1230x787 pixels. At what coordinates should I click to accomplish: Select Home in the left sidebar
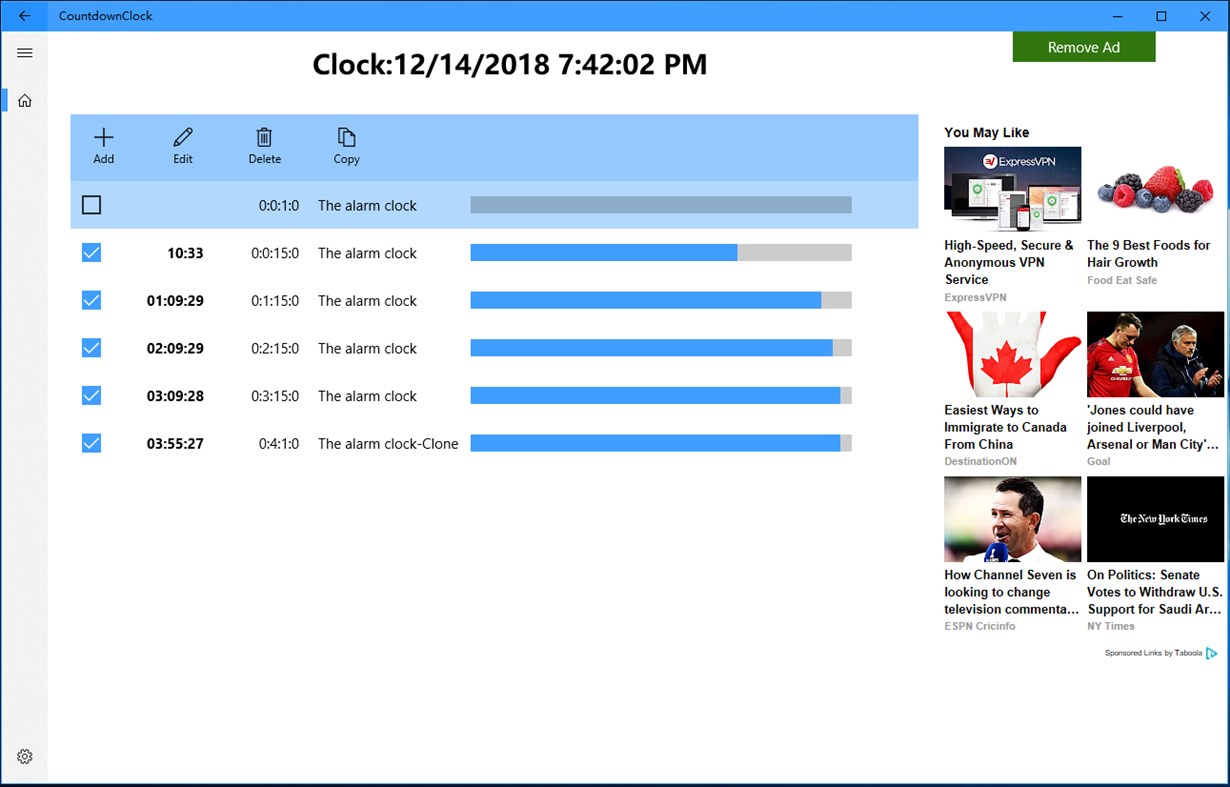point(24,100)
